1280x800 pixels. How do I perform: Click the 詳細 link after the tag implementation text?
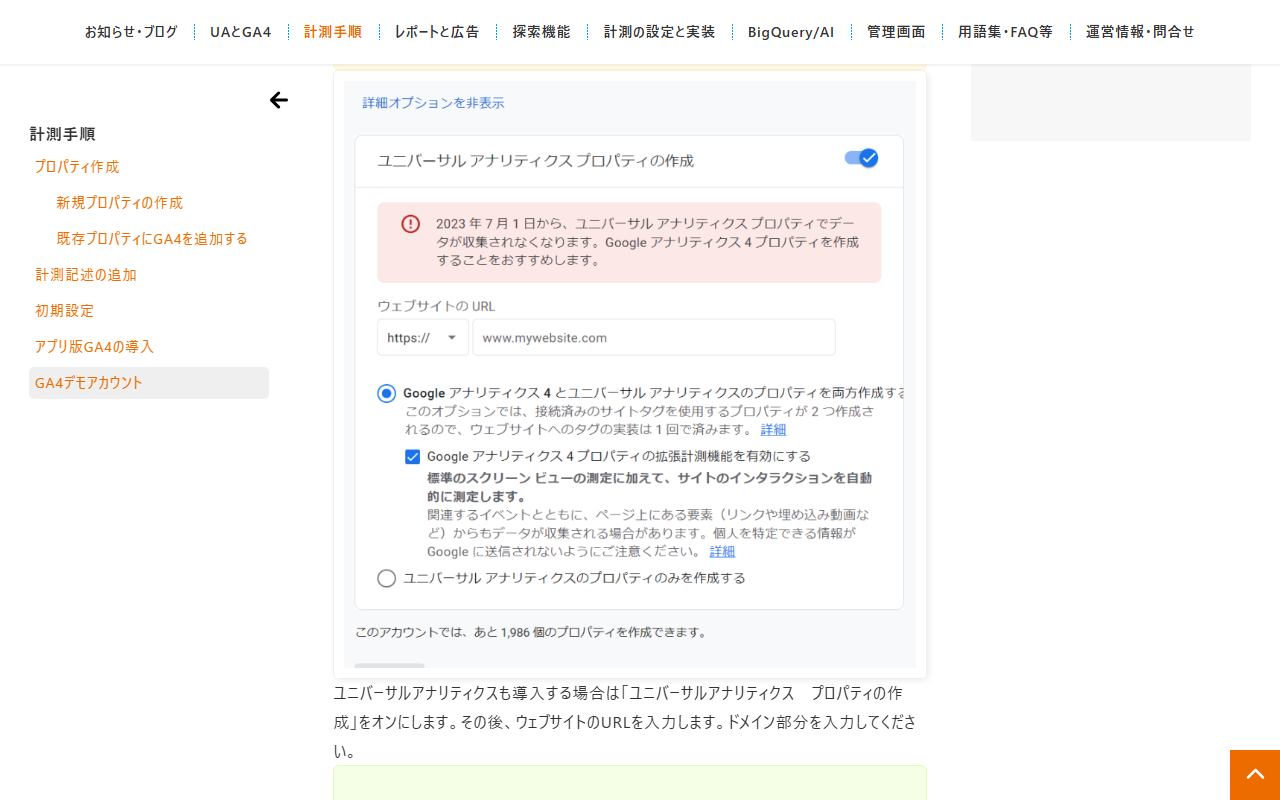(773, 430)
